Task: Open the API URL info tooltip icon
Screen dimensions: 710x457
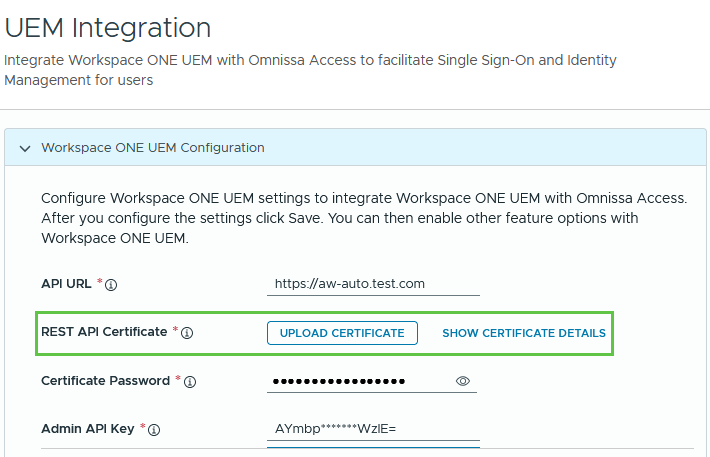Action: tap(111, 285)
